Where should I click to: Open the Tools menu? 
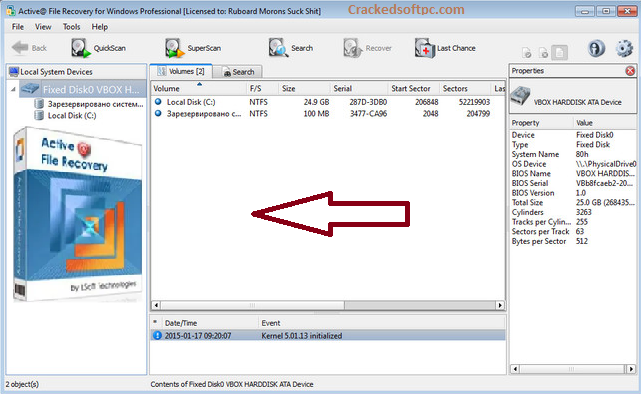(x=72, y=27)
